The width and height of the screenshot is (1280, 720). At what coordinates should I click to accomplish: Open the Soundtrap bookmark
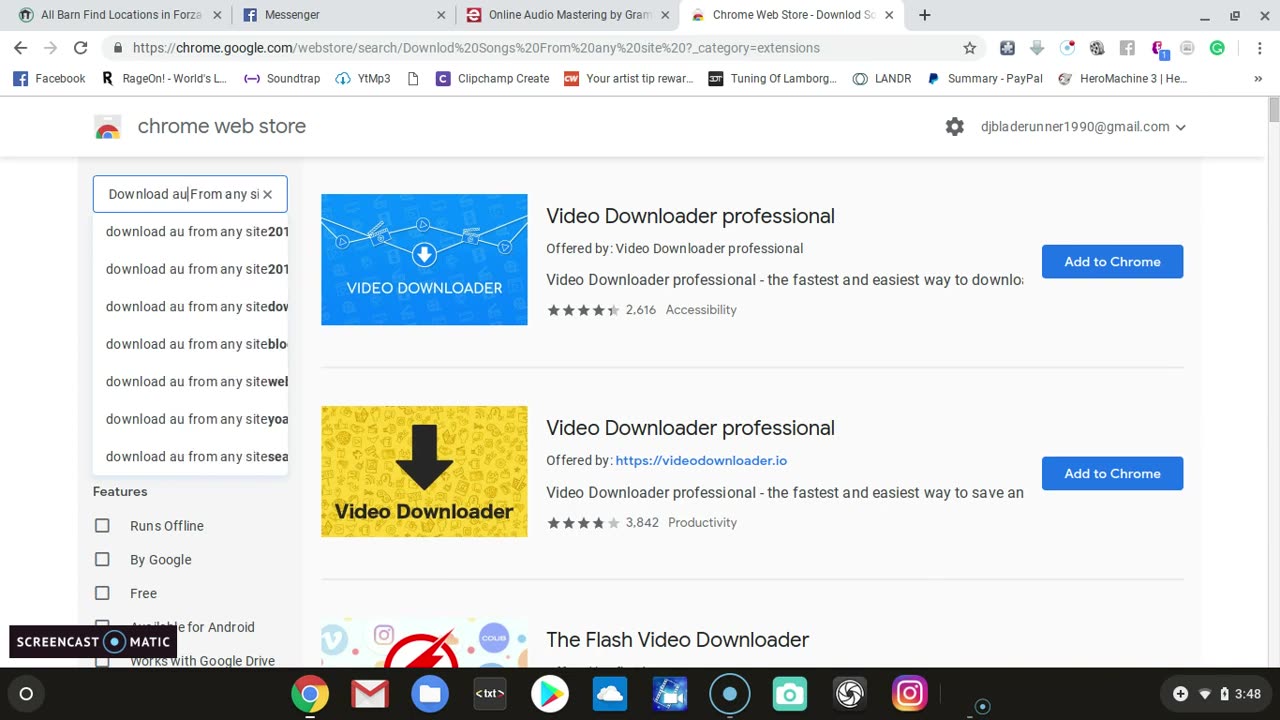[x=282, y=79]
